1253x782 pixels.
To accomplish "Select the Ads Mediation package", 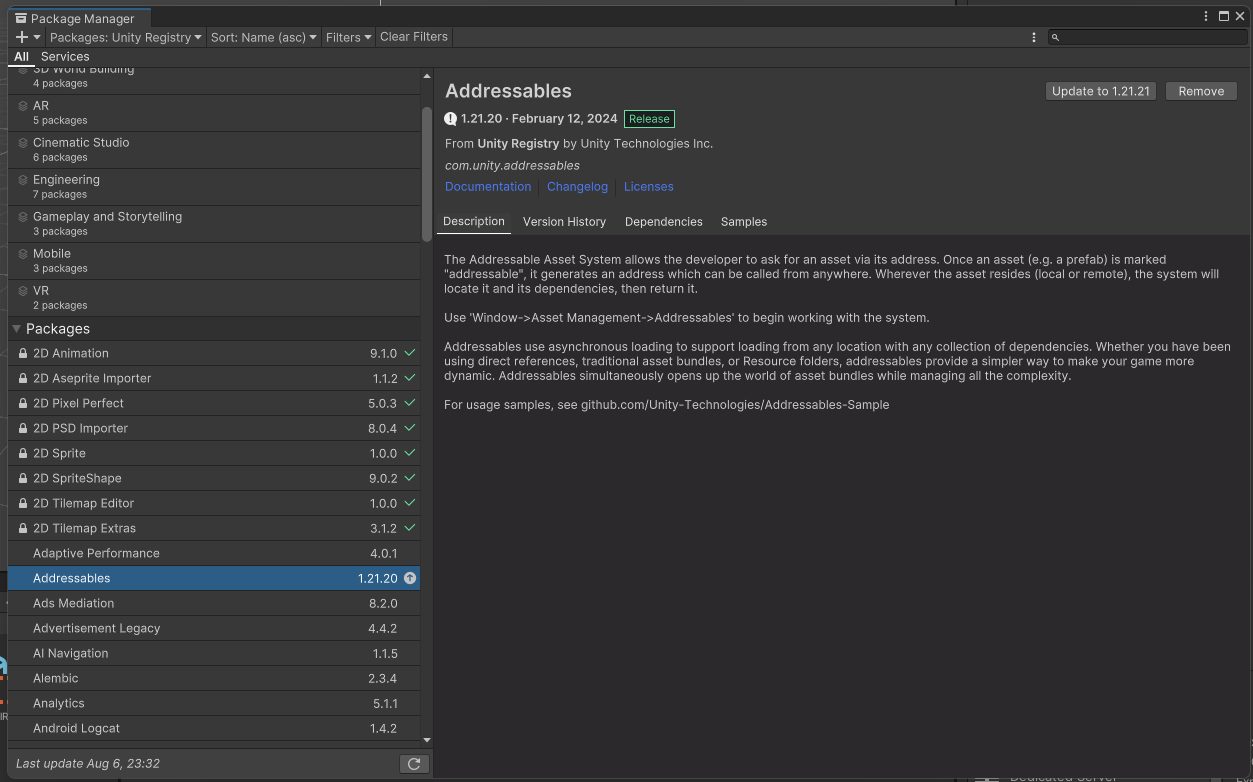I will [x=214, y=603].
